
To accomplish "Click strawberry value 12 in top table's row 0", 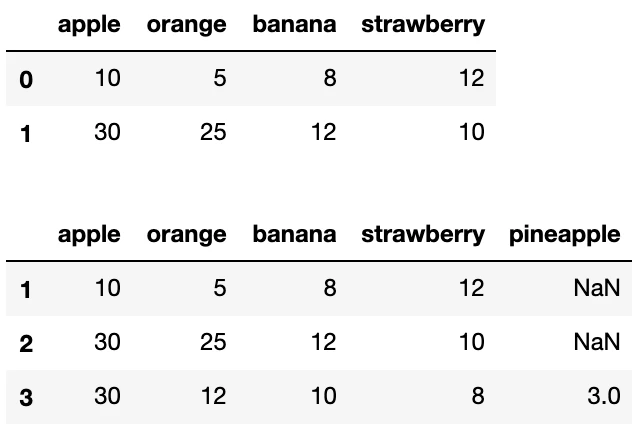I will (x=472, y=78).
